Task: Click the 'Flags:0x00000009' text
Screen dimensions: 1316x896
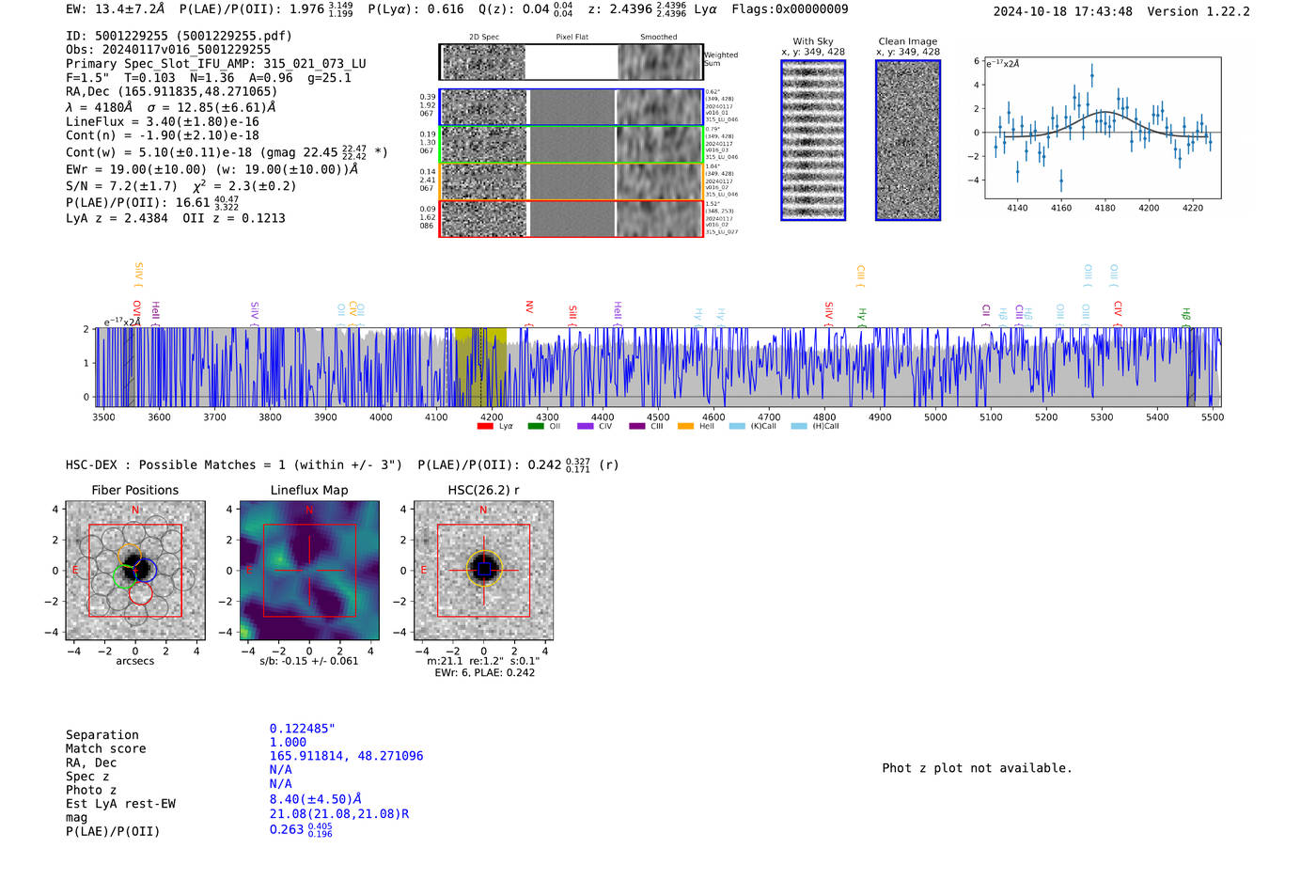Action: tap(790, 9)
